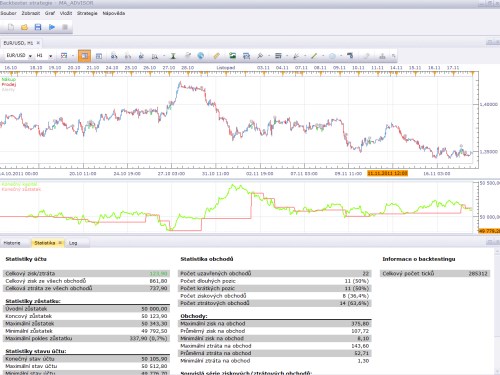Screen dimensions: 500x375
Task: Click the Prodej legend label on chart
Action: pos(9,84)
